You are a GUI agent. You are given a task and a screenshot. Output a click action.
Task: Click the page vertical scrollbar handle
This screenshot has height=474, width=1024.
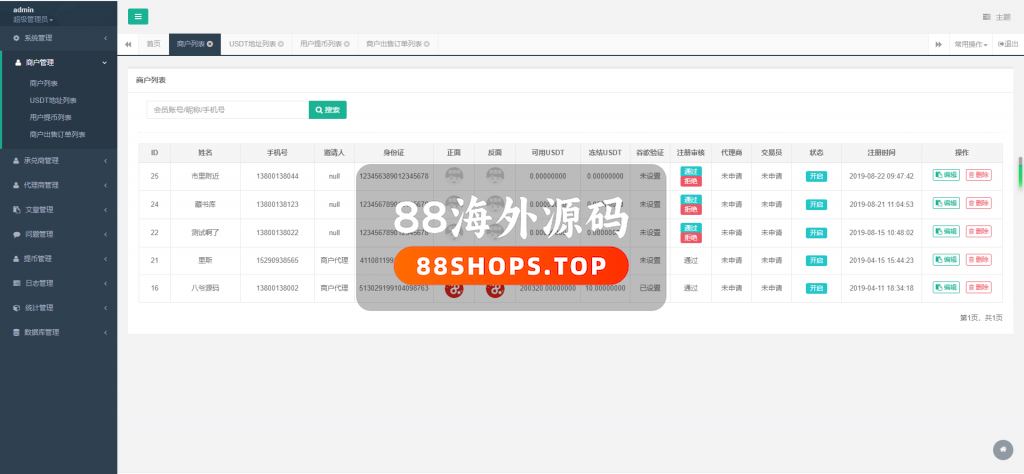[1020, 171]
